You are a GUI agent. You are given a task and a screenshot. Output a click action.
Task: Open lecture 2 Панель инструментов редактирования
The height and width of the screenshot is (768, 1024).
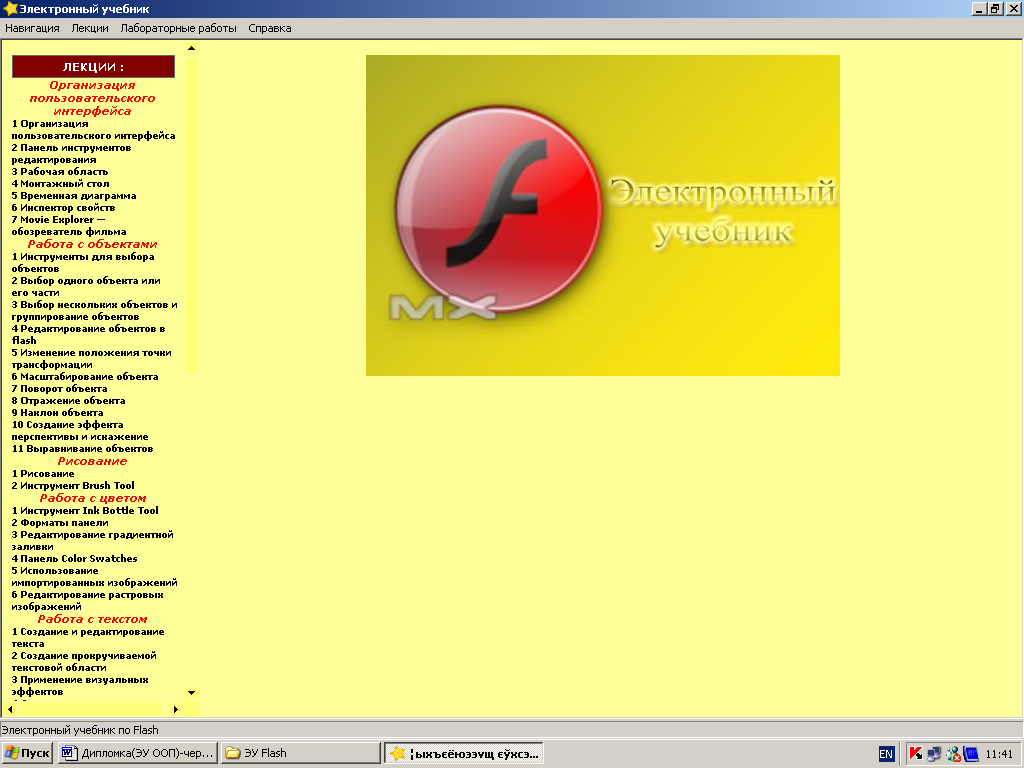pos(71,153)
